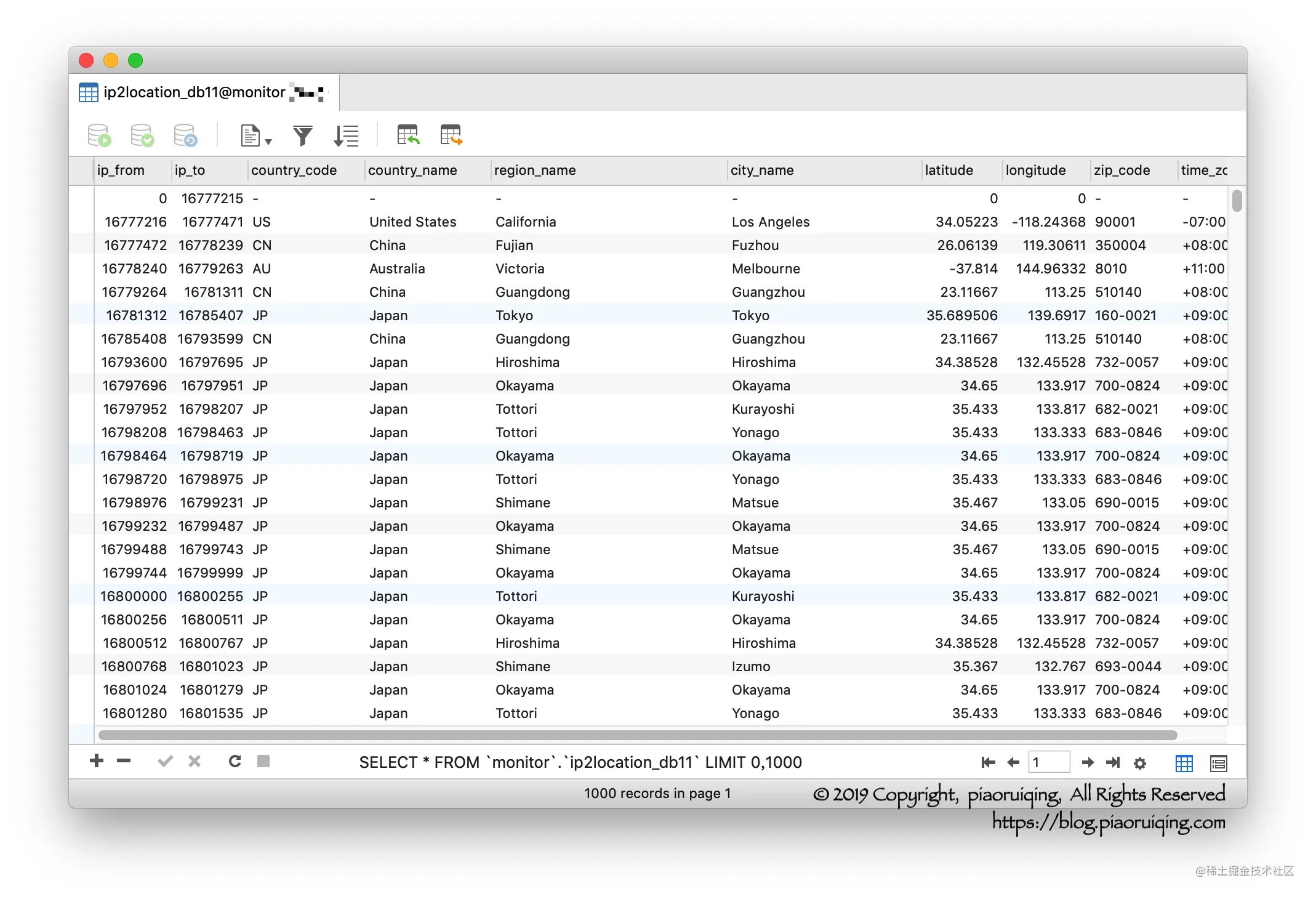Jump to the last page
Image resolution: width=1316 pixels, height=899 pixels.
(1113, 763)
